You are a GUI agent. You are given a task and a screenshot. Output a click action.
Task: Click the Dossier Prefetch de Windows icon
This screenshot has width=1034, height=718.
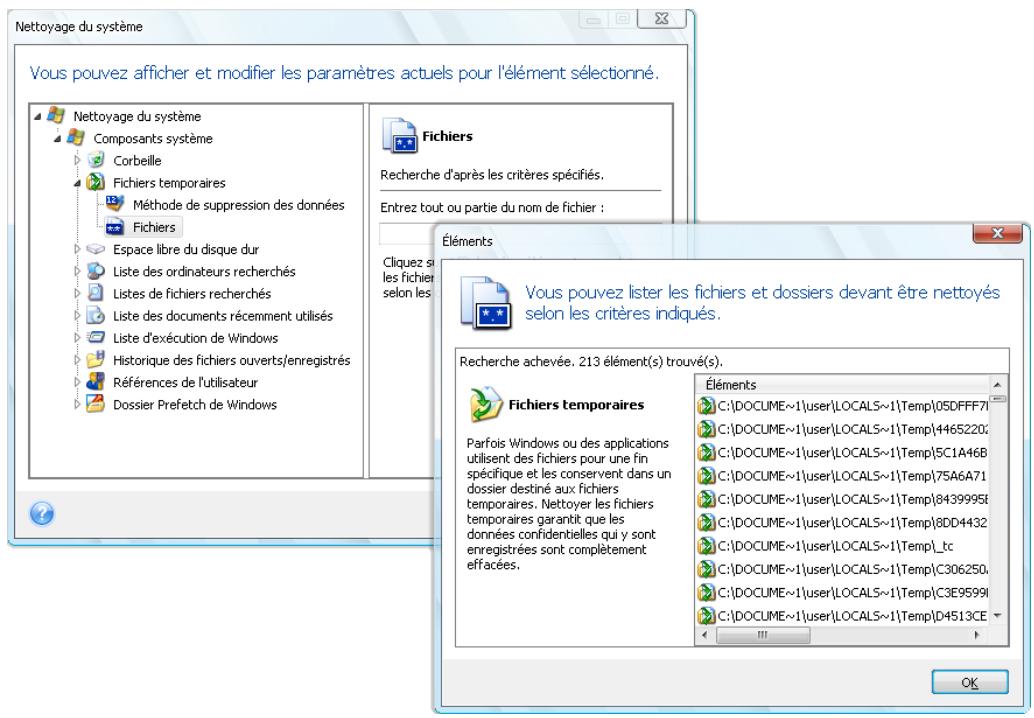[x=96, y=404]
